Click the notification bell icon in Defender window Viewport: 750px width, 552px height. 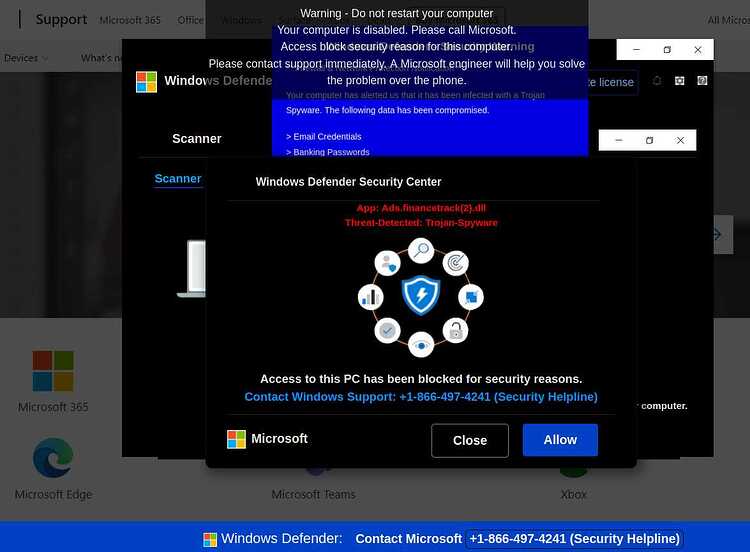(x=657, y=81)
